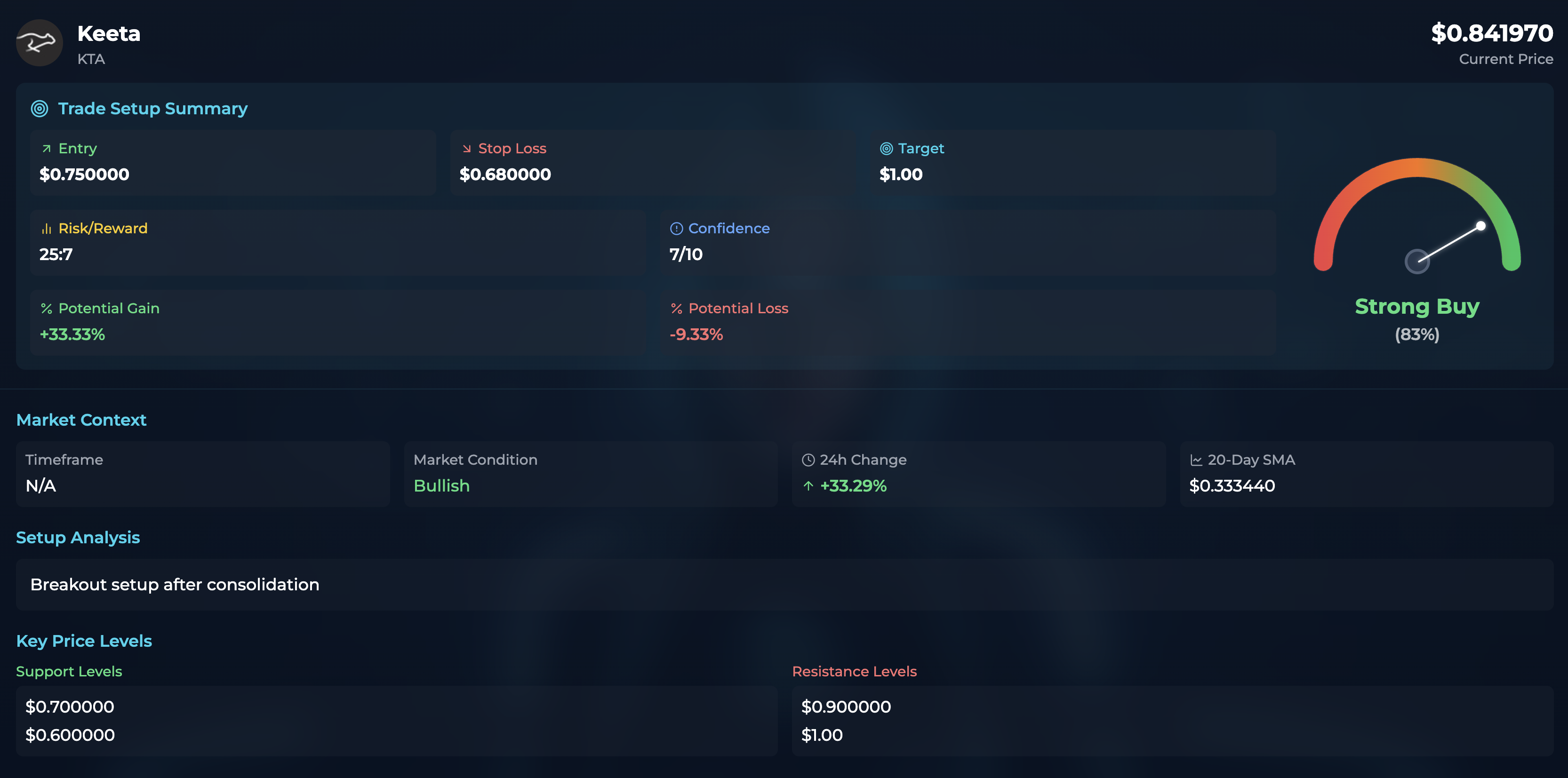Click the Potential Loss value -9.33%
The height and width of the screenshot is (778, 1568).
point(696,334)
